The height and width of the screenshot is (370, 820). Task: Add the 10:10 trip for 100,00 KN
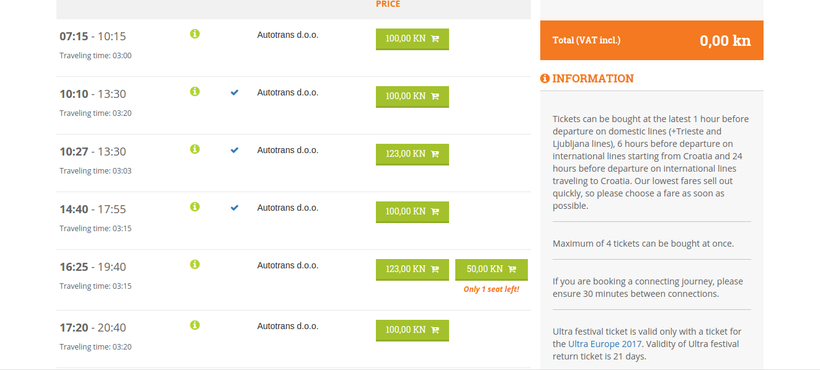point(412,97)
